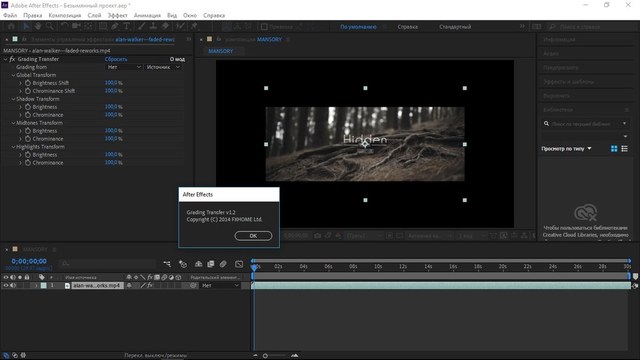This screenshot has width=640, height=360.
Task: Toggle Midtones Transform Brightness stopwatch
Action: point(28,131)
